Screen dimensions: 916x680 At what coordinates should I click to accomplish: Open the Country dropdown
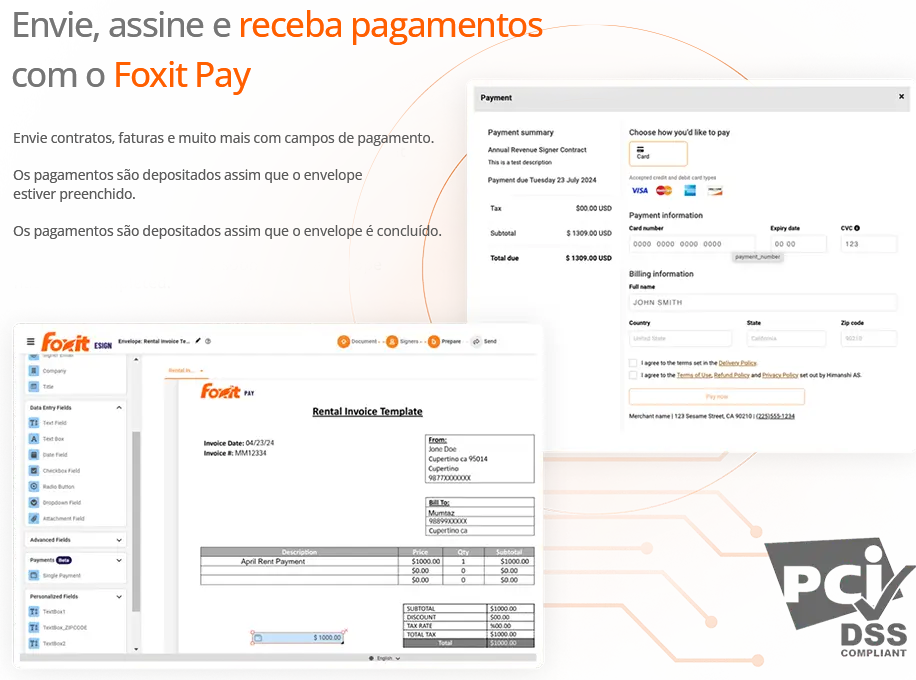[x=681, y=338]
